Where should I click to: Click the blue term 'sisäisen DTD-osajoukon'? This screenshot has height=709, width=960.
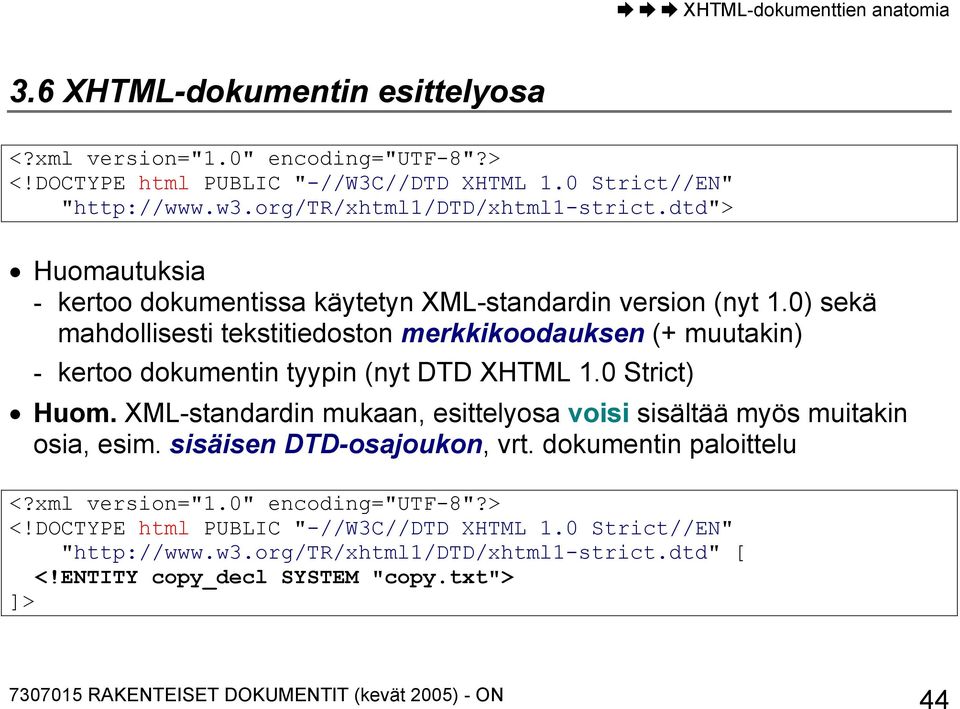[326, 445]
